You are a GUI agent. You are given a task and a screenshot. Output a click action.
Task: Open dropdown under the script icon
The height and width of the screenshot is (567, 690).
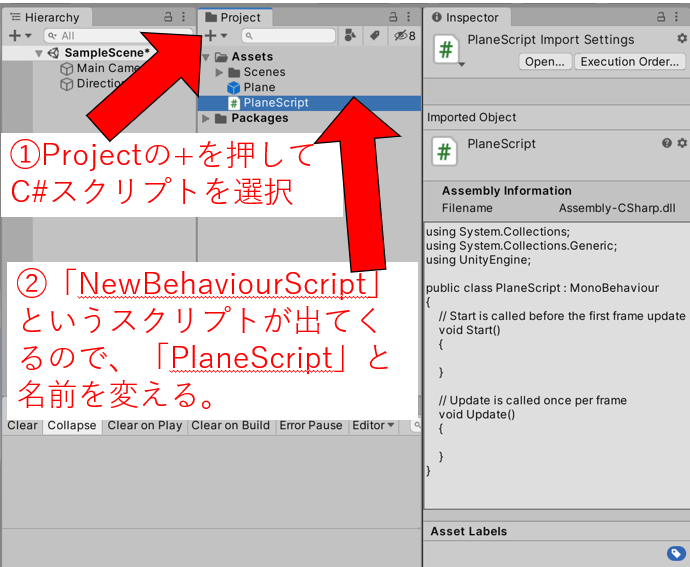462,65
